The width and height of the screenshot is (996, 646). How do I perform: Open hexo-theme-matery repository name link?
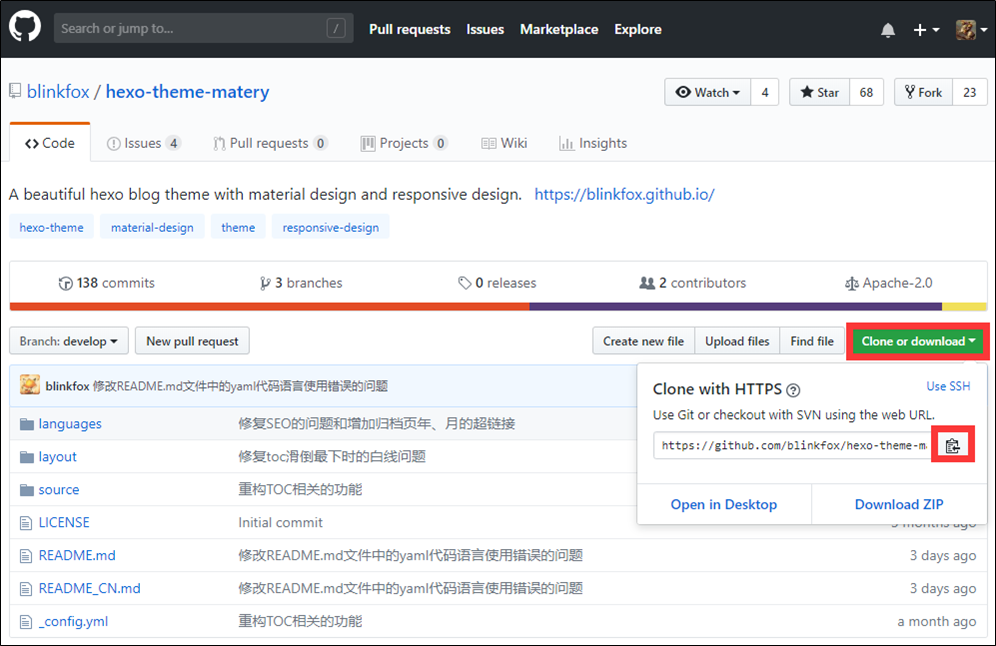point(187,91)
